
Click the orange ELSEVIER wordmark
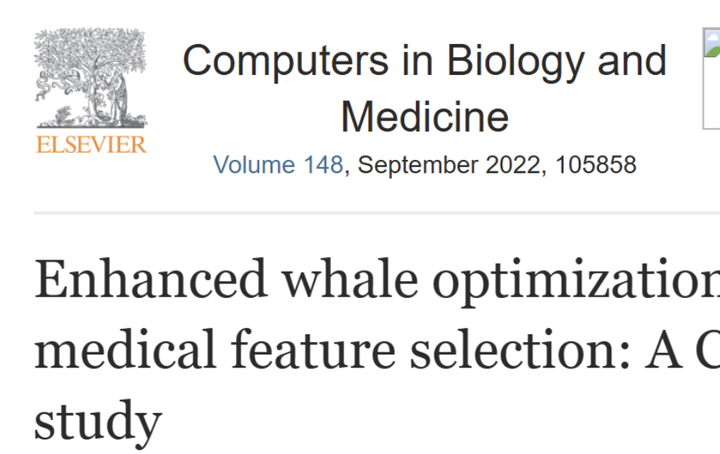tap(91, 145)
